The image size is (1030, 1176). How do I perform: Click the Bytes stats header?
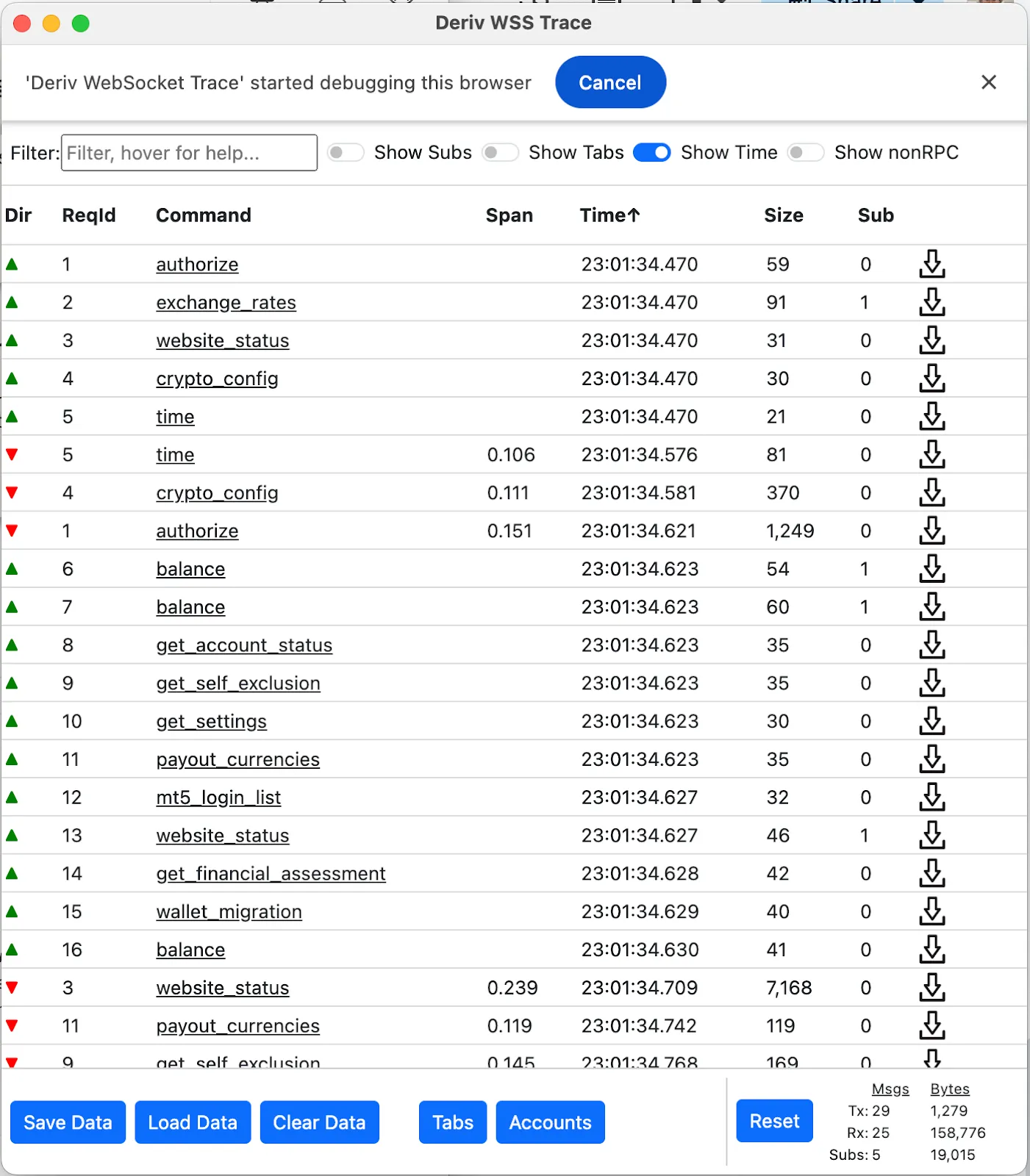click(x=950, y=1089)
